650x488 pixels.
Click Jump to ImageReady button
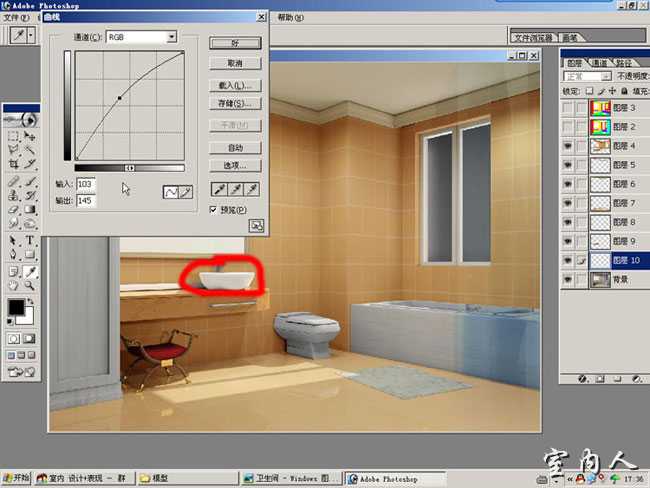(22, 372)
